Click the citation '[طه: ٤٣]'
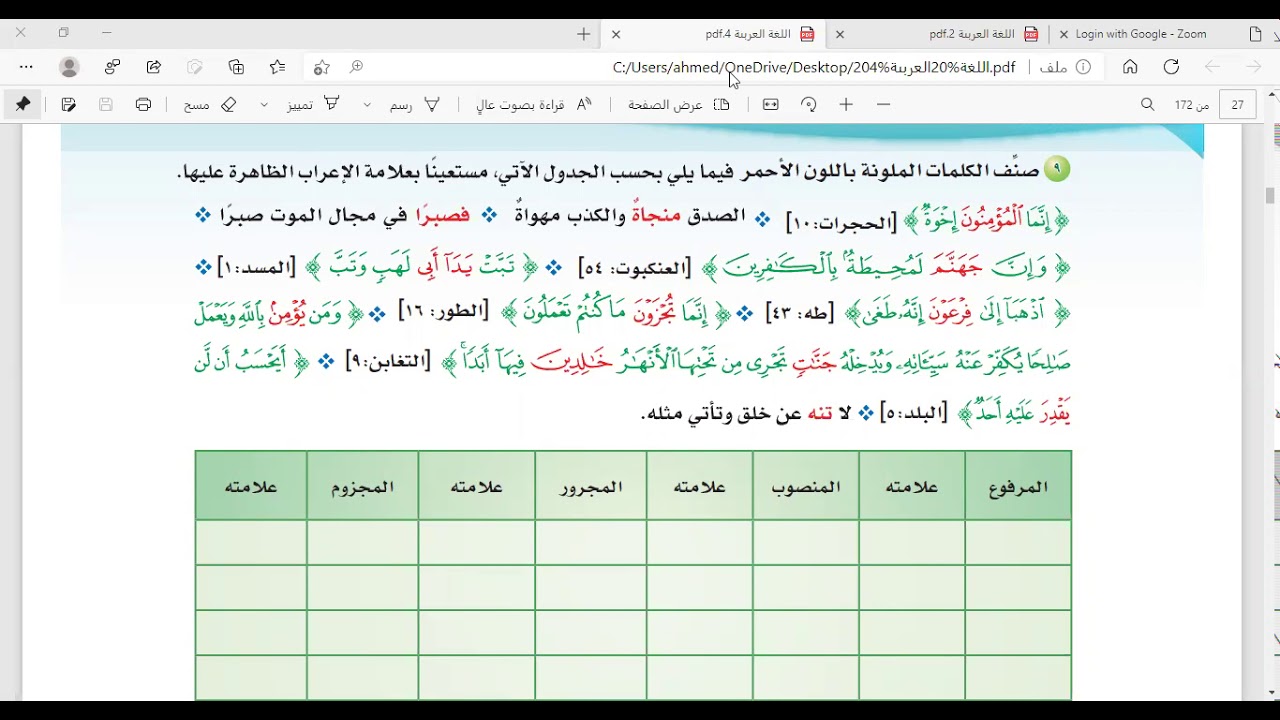Screen dimensions: 1280x720 coord(800,314)
